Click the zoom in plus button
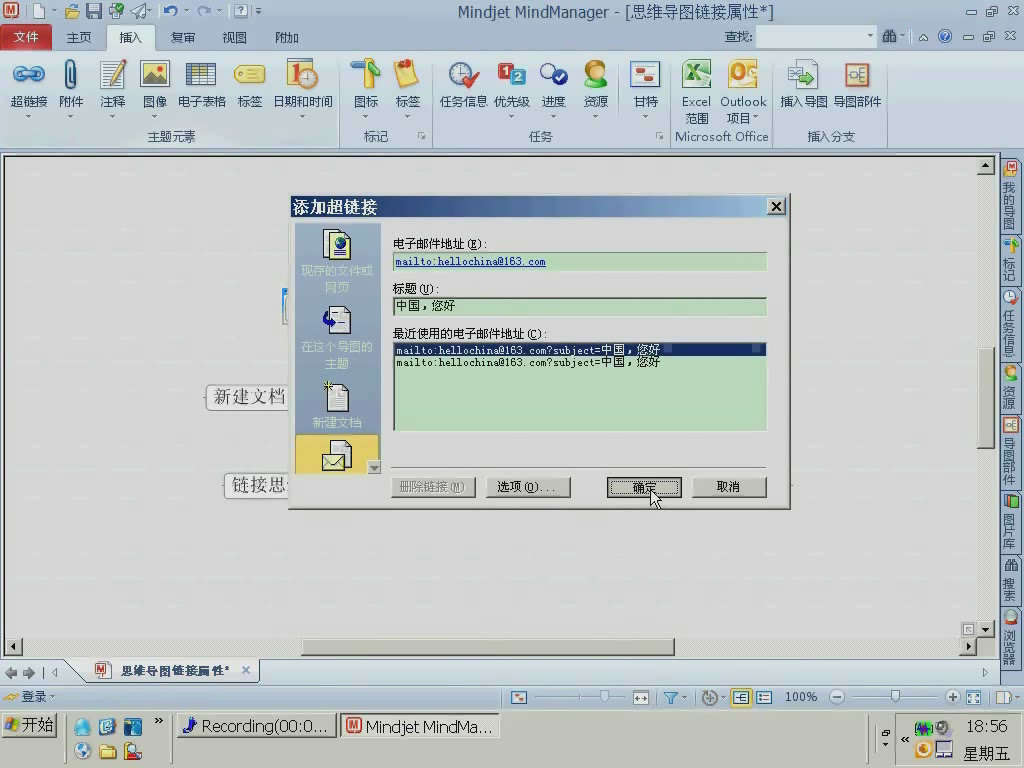 click(x=952, y=697)
